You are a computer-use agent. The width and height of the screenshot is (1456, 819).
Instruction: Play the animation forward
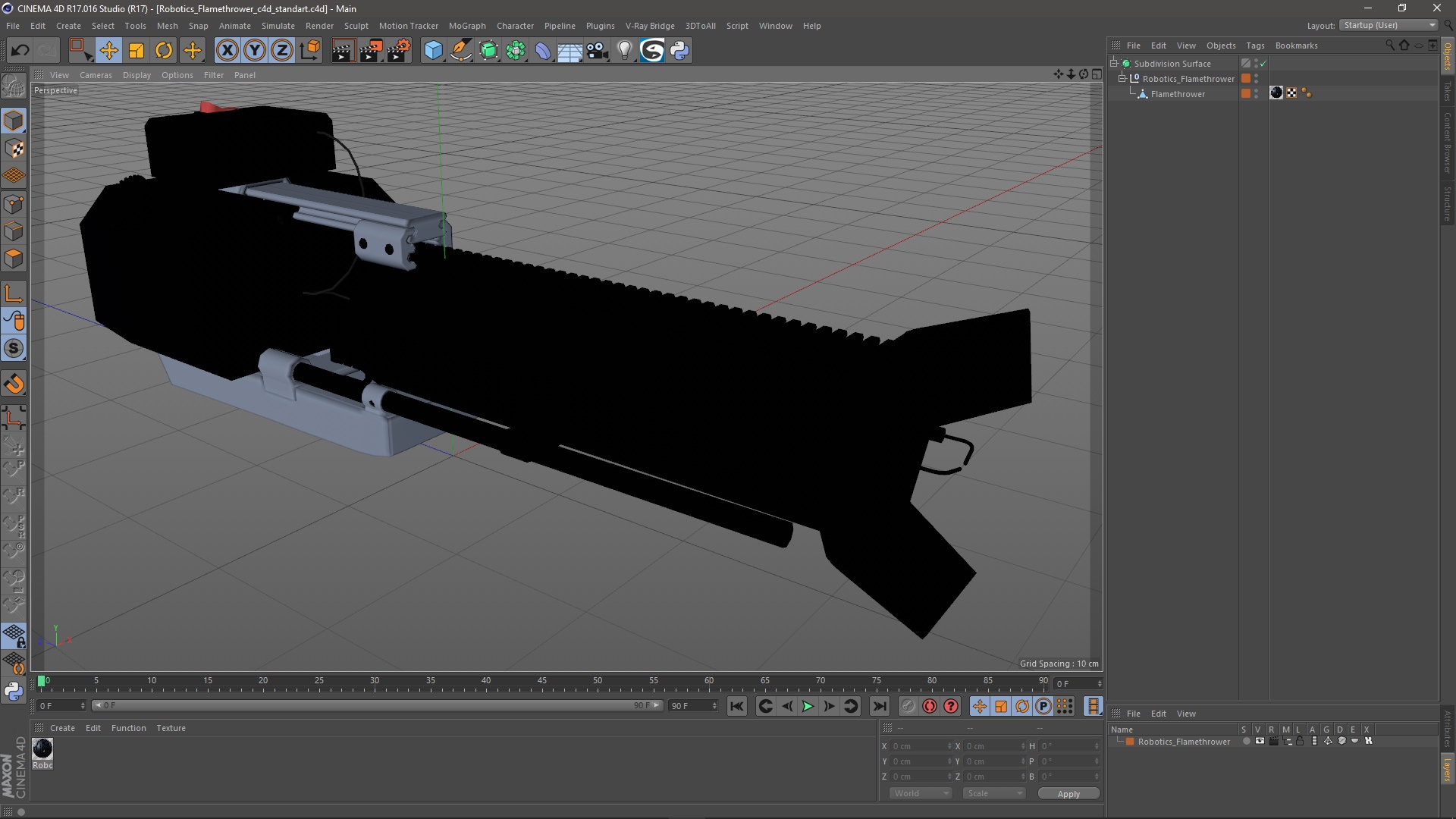click(x=808, y=706)
